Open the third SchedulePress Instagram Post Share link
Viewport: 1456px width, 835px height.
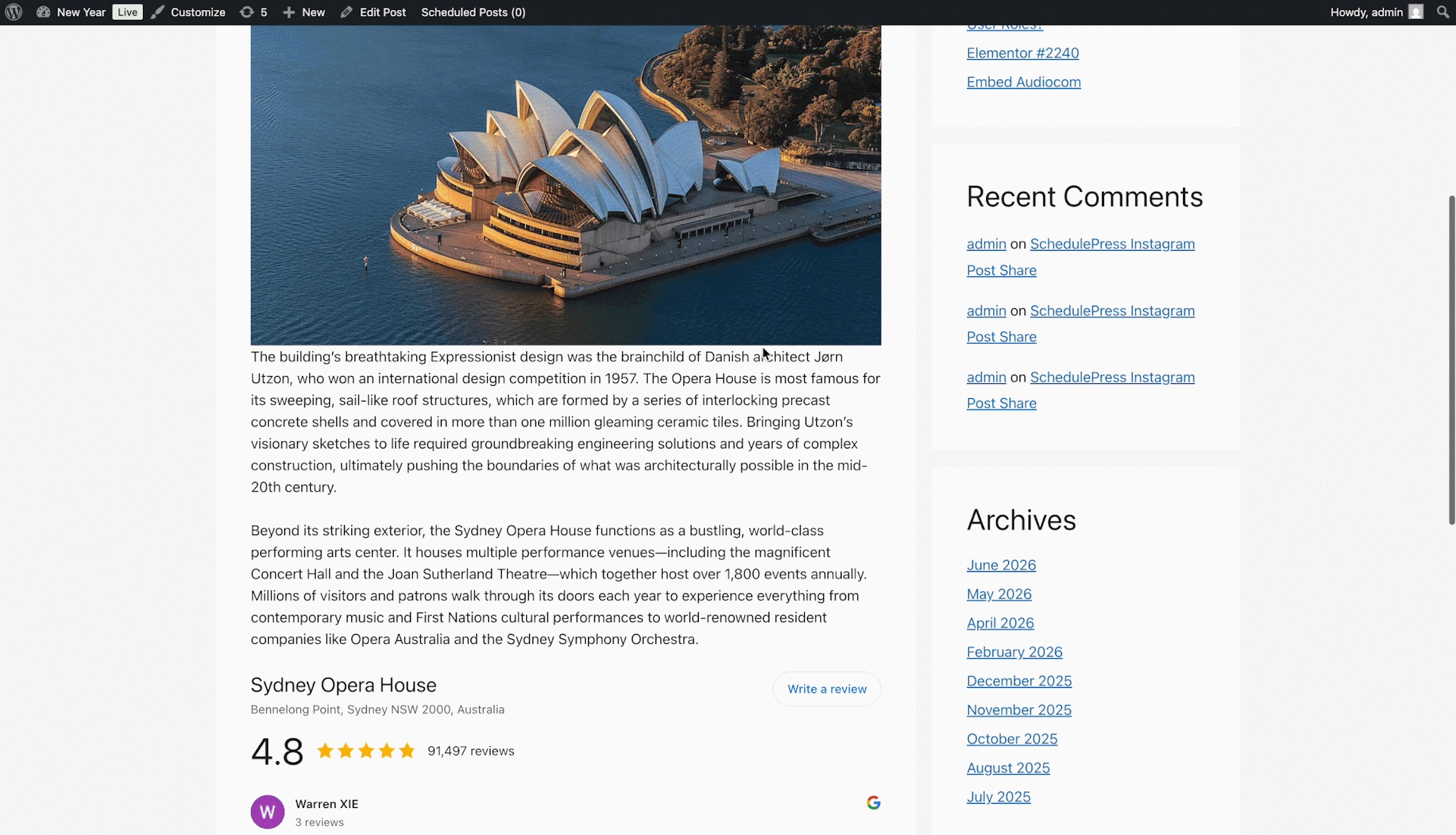(1081, 390)
